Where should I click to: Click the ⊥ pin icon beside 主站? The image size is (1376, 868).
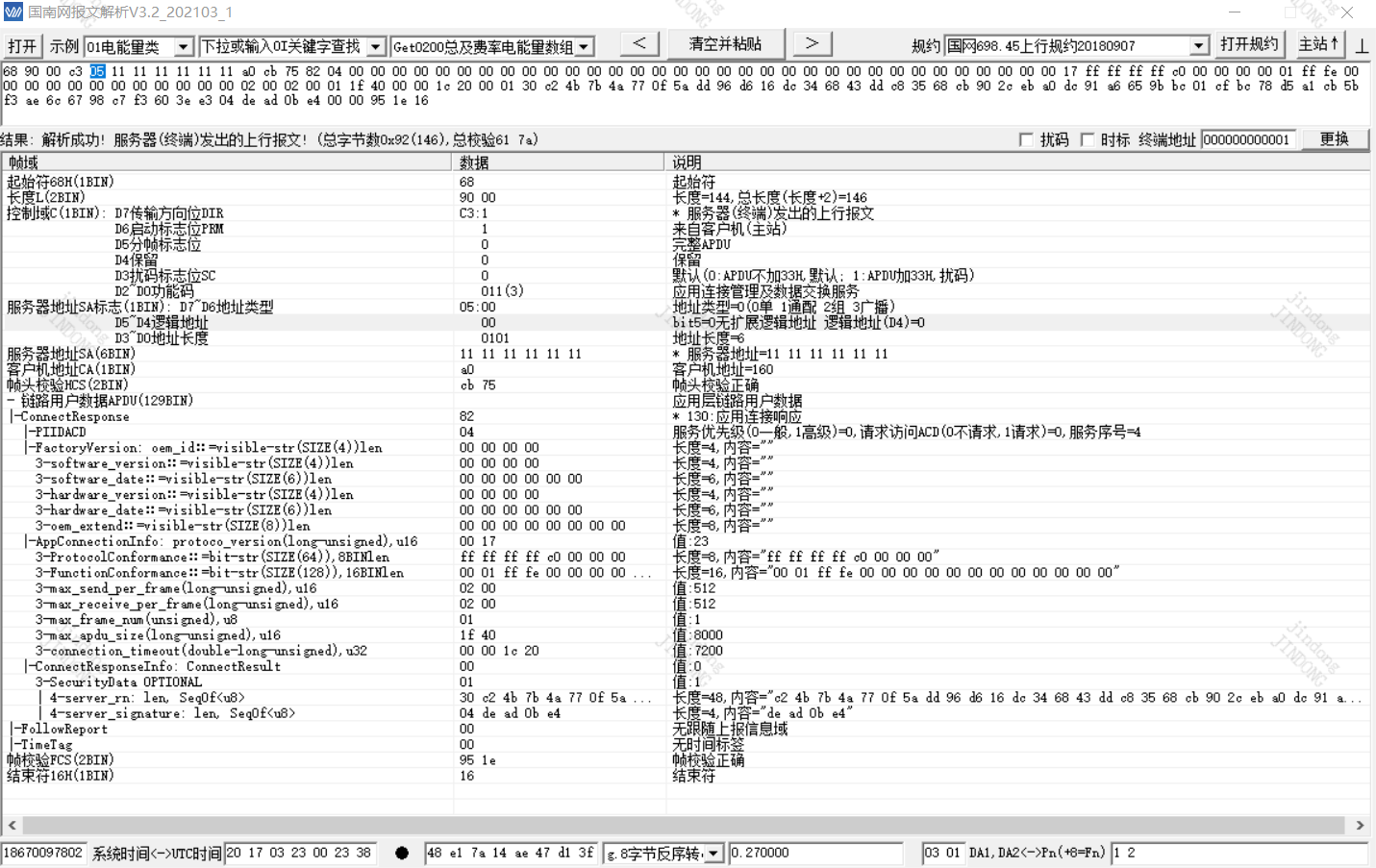point(1362,45)
